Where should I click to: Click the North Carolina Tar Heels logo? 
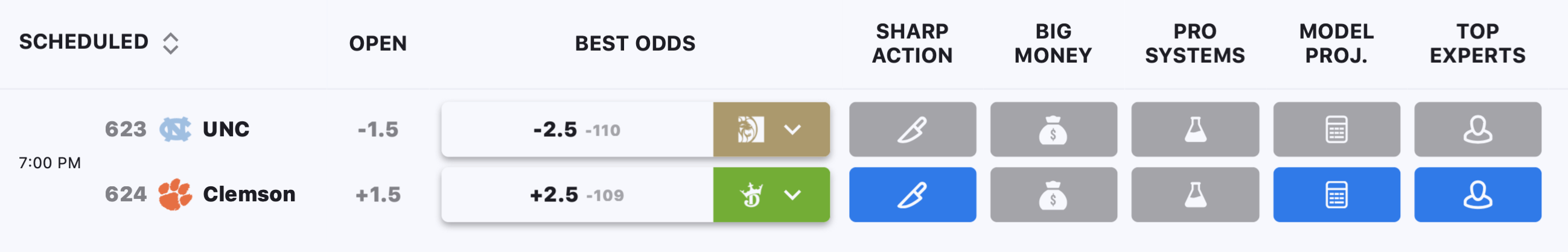pos(174,129)
